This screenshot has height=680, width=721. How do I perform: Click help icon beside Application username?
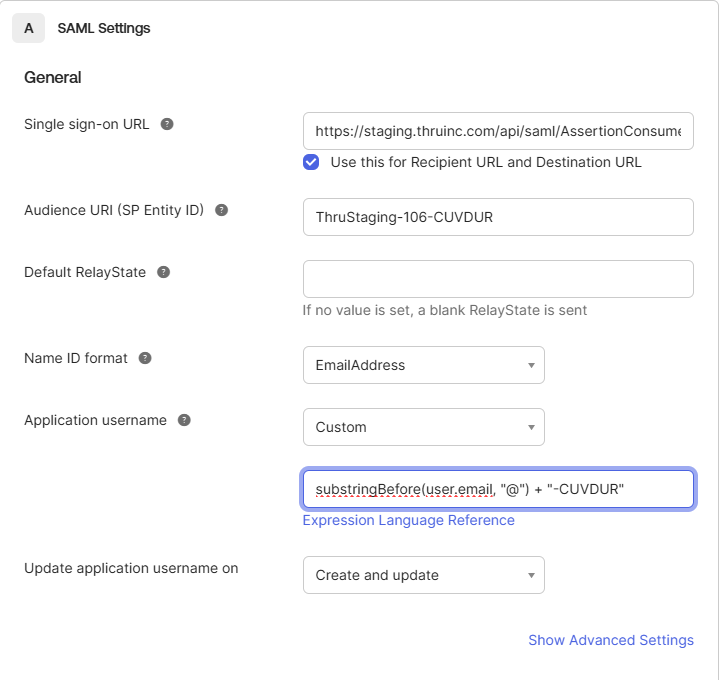click(x=184, y=420)
